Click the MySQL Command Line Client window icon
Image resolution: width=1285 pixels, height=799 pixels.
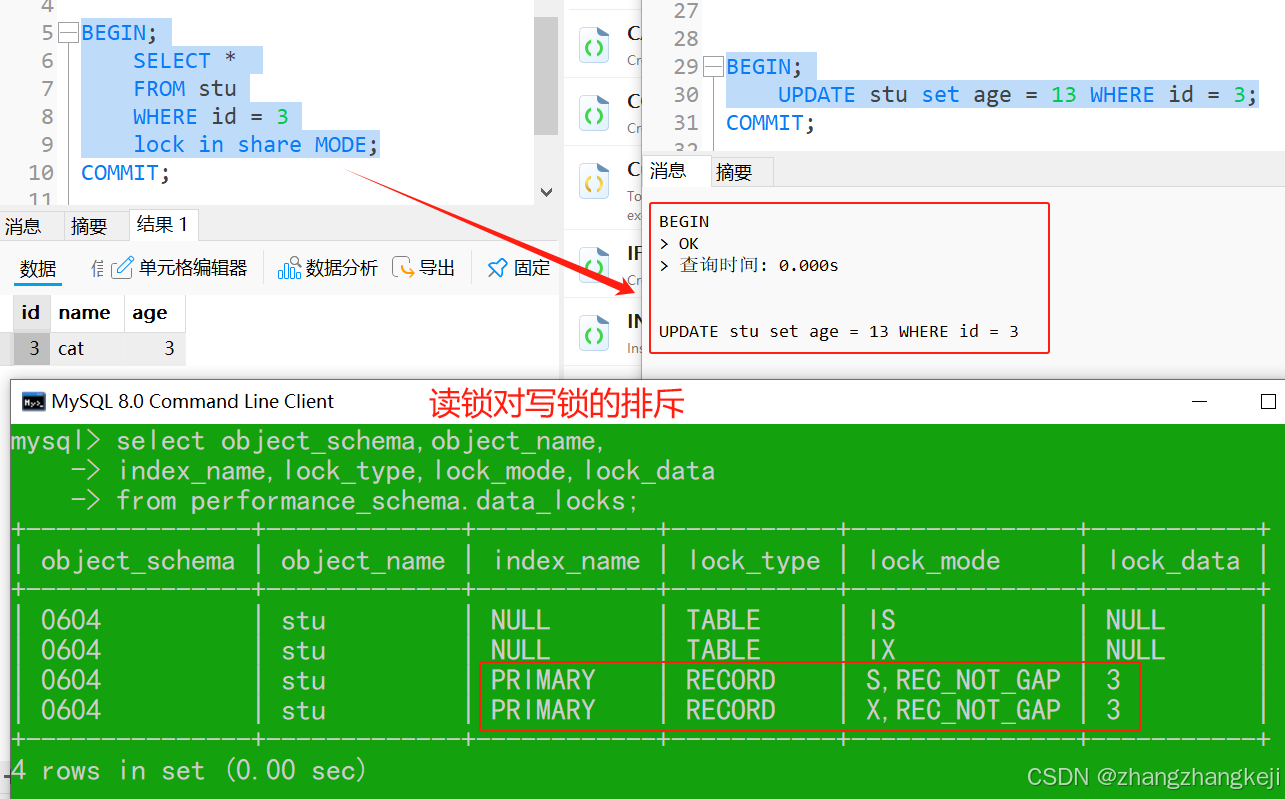coord(33,402)
